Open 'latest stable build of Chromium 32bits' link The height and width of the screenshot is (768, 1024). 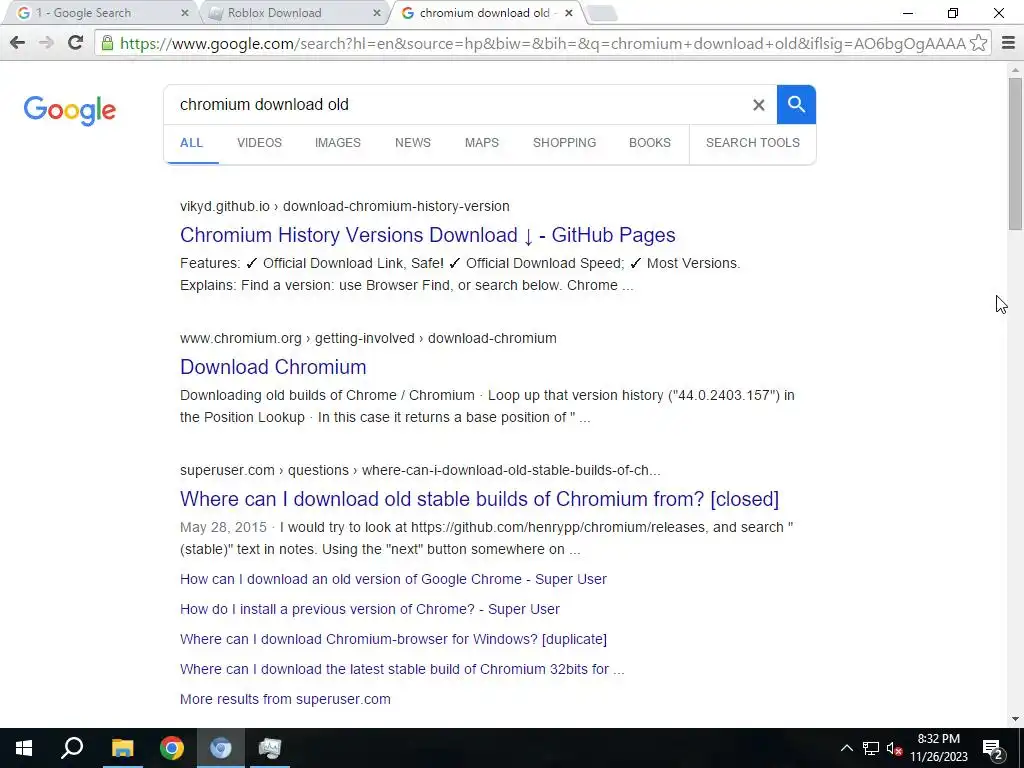tap(402, 669)
